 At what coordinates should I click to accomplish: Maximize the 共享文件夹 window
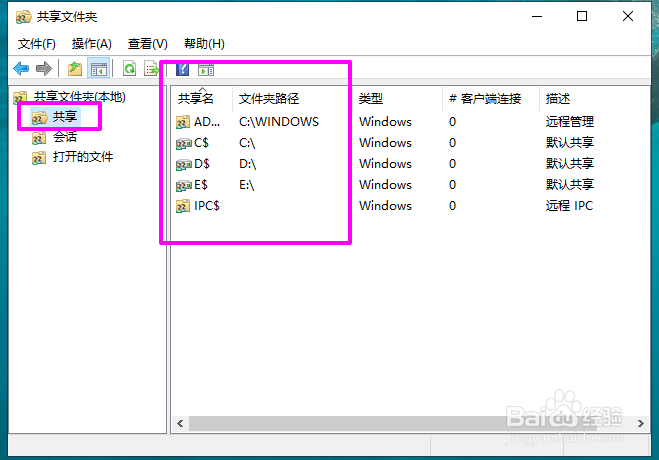582,16
